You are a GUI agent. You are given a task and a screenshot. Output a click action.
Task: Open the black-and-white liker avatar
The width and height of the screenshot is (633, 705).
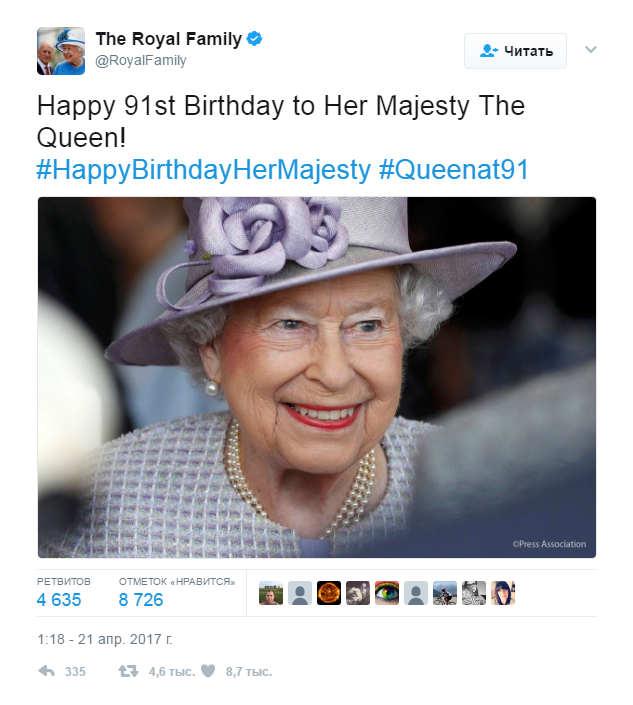(474, 593)
